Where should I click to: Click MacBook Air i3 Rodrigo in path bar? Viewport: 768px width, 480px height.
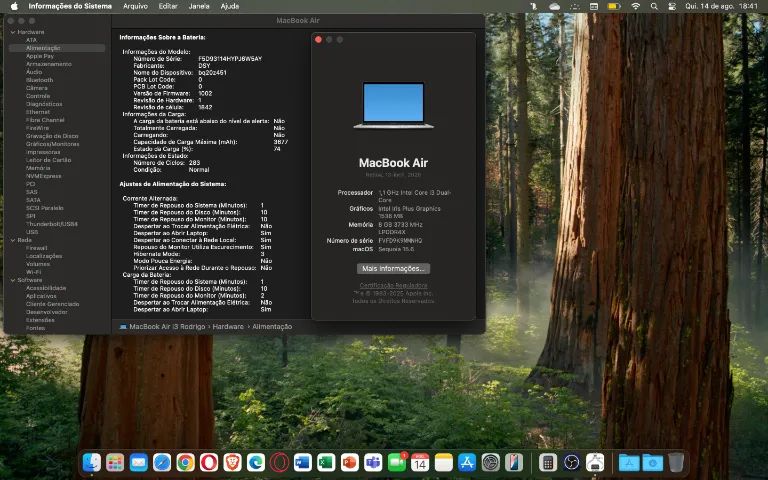pos(162,326)
